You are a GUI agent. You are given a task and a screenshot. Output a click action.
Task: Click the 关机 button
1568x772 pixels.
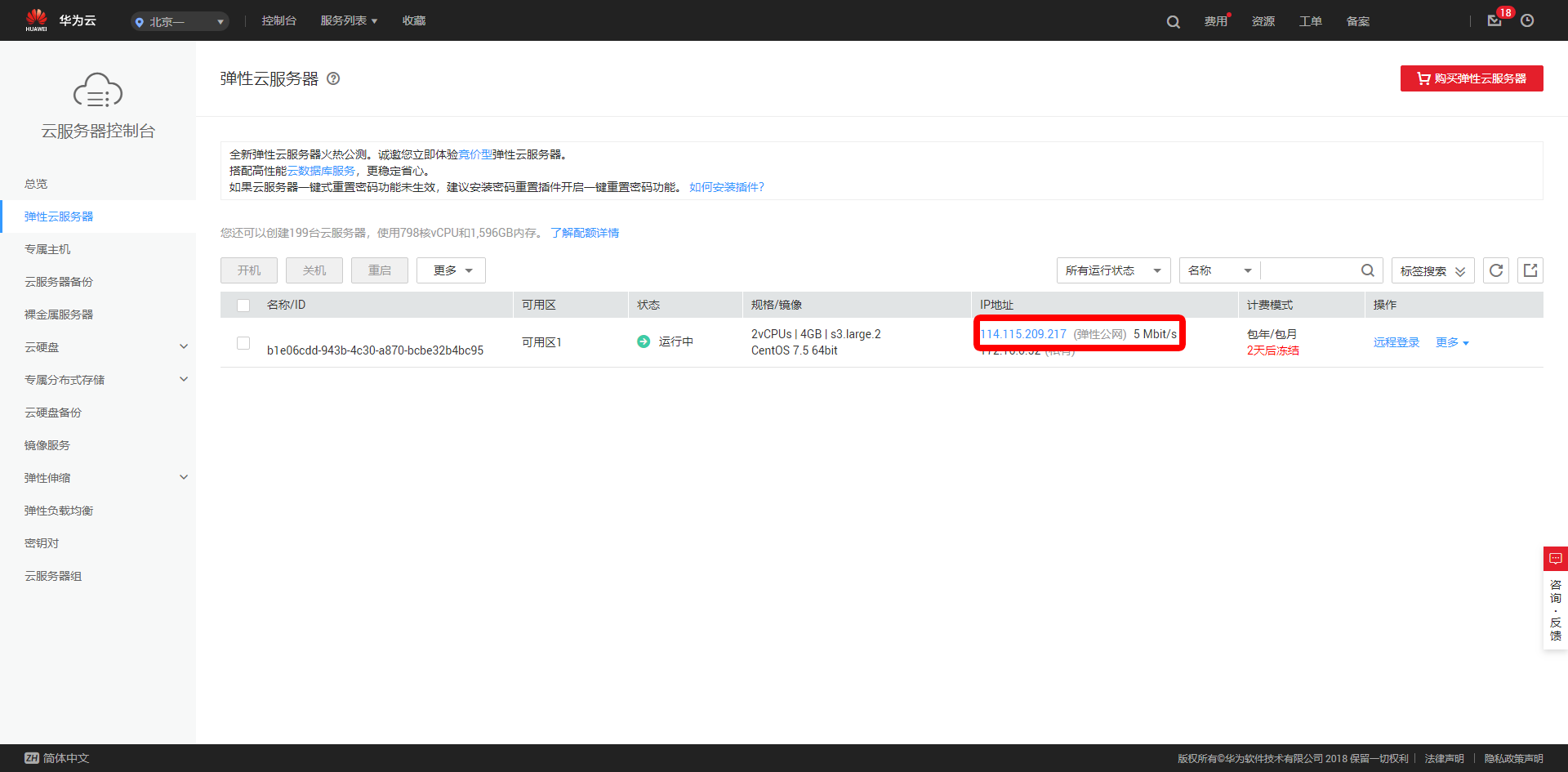314,270
